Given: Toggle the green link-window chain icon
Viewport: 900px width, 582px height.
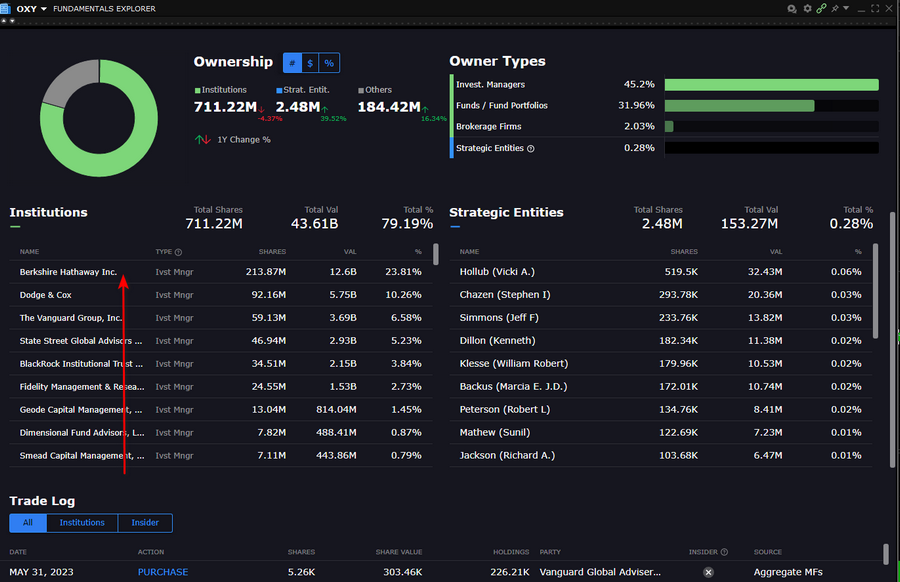Looking at the screenshot, I should pyautogui.click(x=821, y=8).
